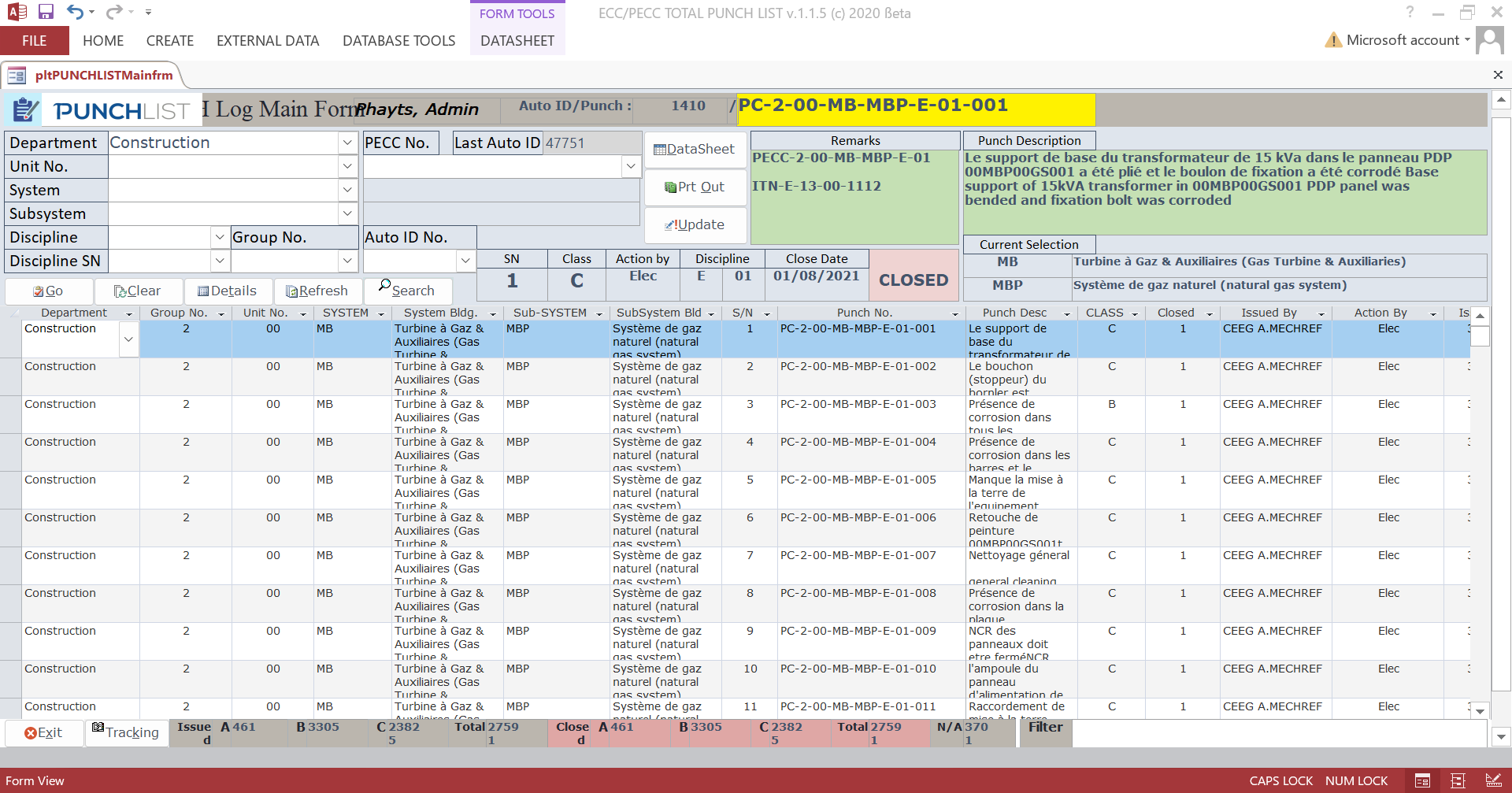Expand the Discipline dropdown

click(220, 237)
